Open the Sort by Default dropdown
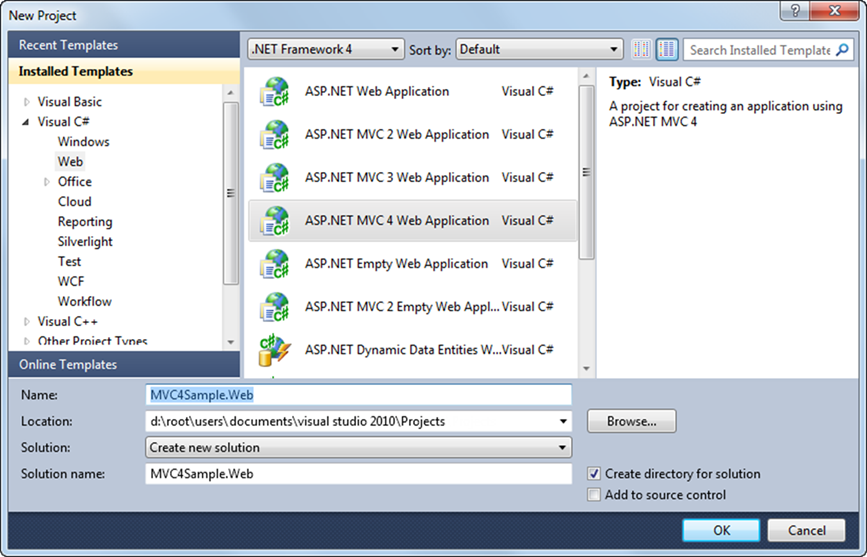867x557 pixels. (539, 49)
